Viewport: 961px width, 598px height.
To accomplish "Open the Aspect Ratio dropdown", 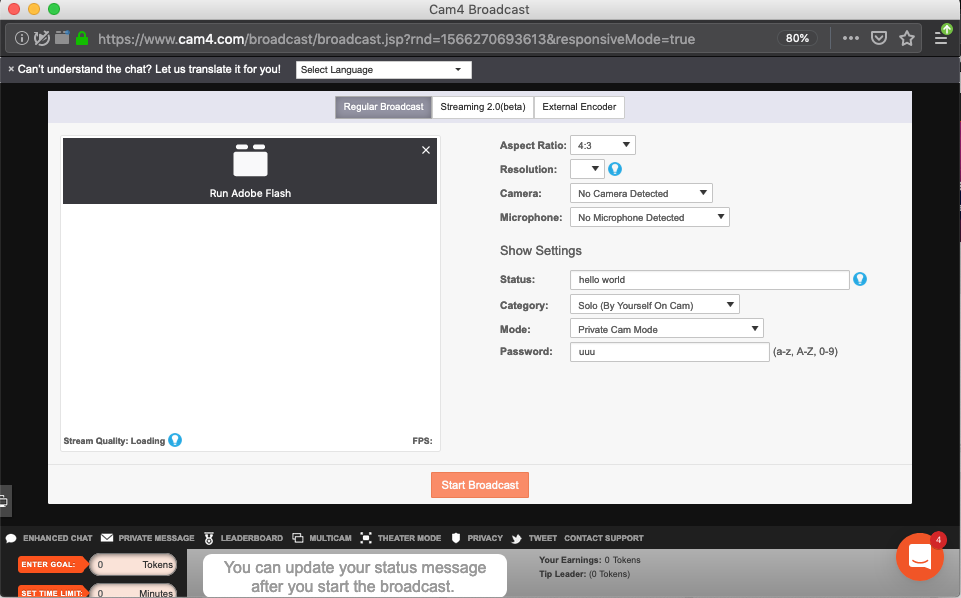I will pos(602,145).
